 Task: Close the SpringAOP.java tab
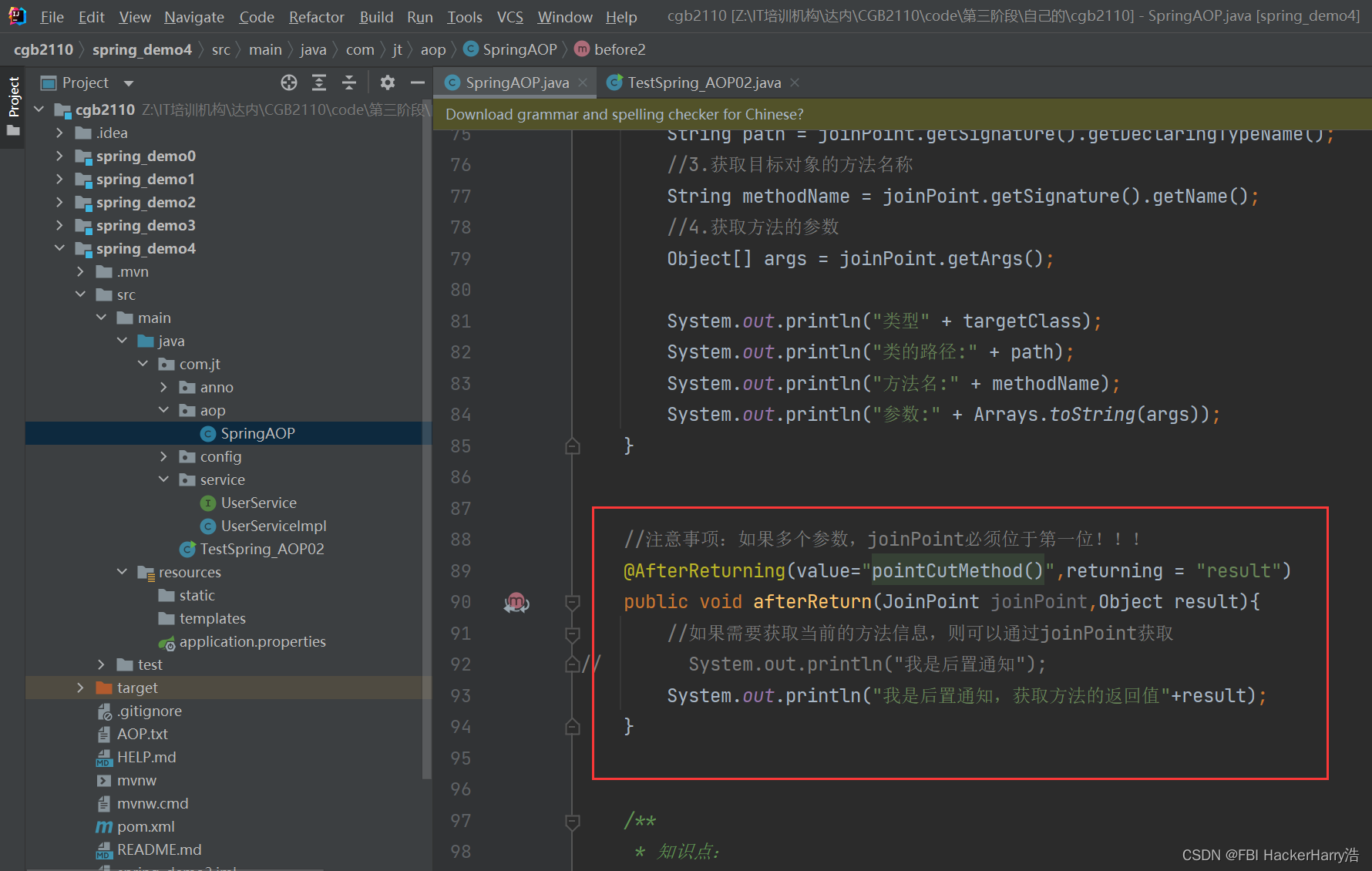click(583, 82)
